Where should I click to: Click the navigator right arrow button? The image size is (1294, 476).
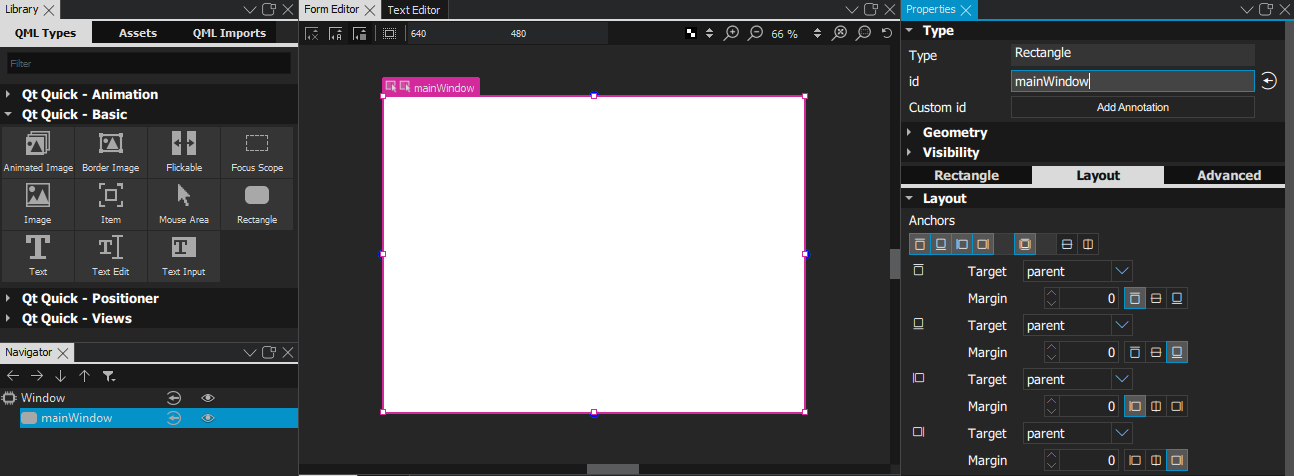coord(37,376)
